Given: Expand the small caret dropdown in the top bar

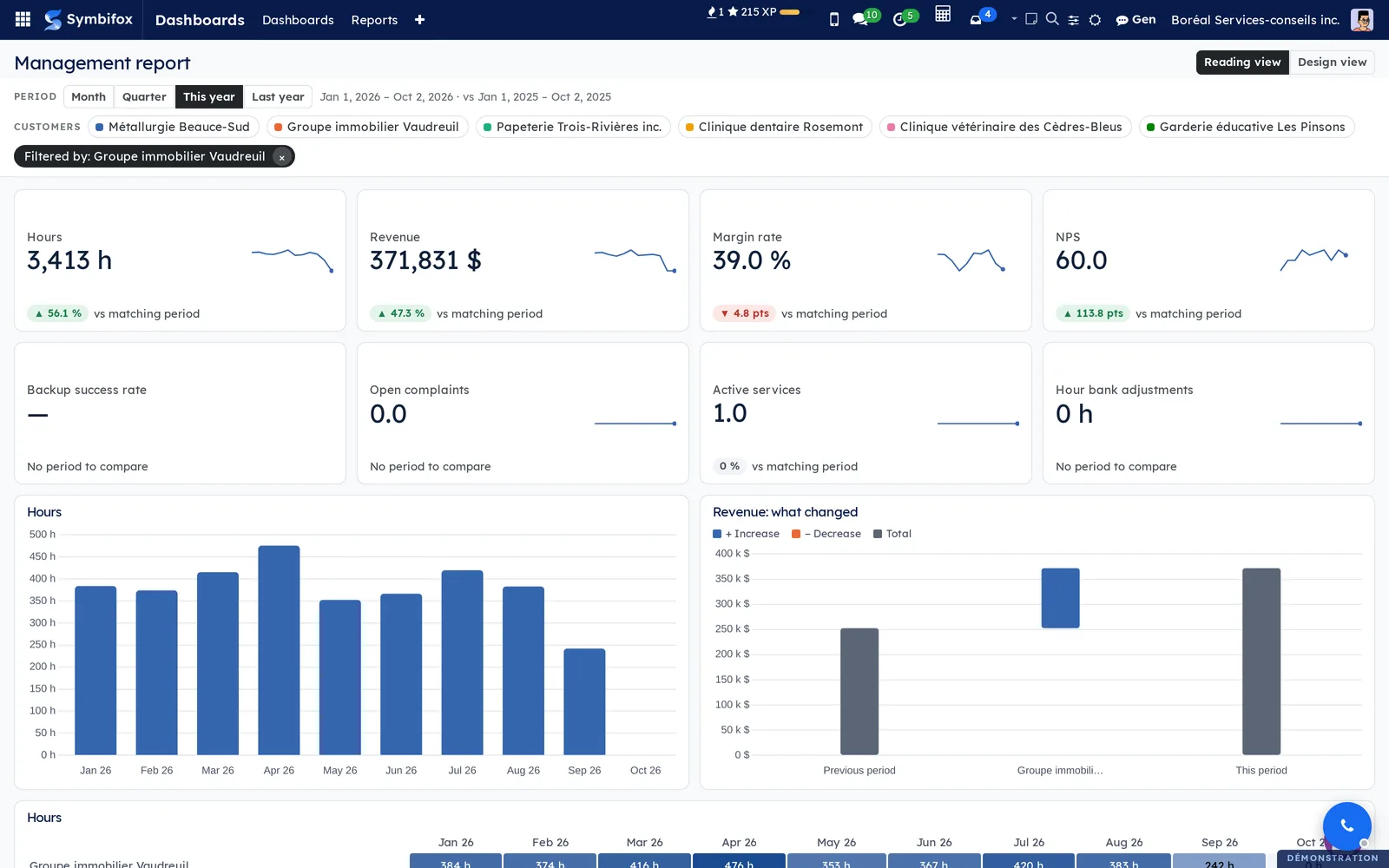Looking at the screenshot, I should [x=1014, y=18].
